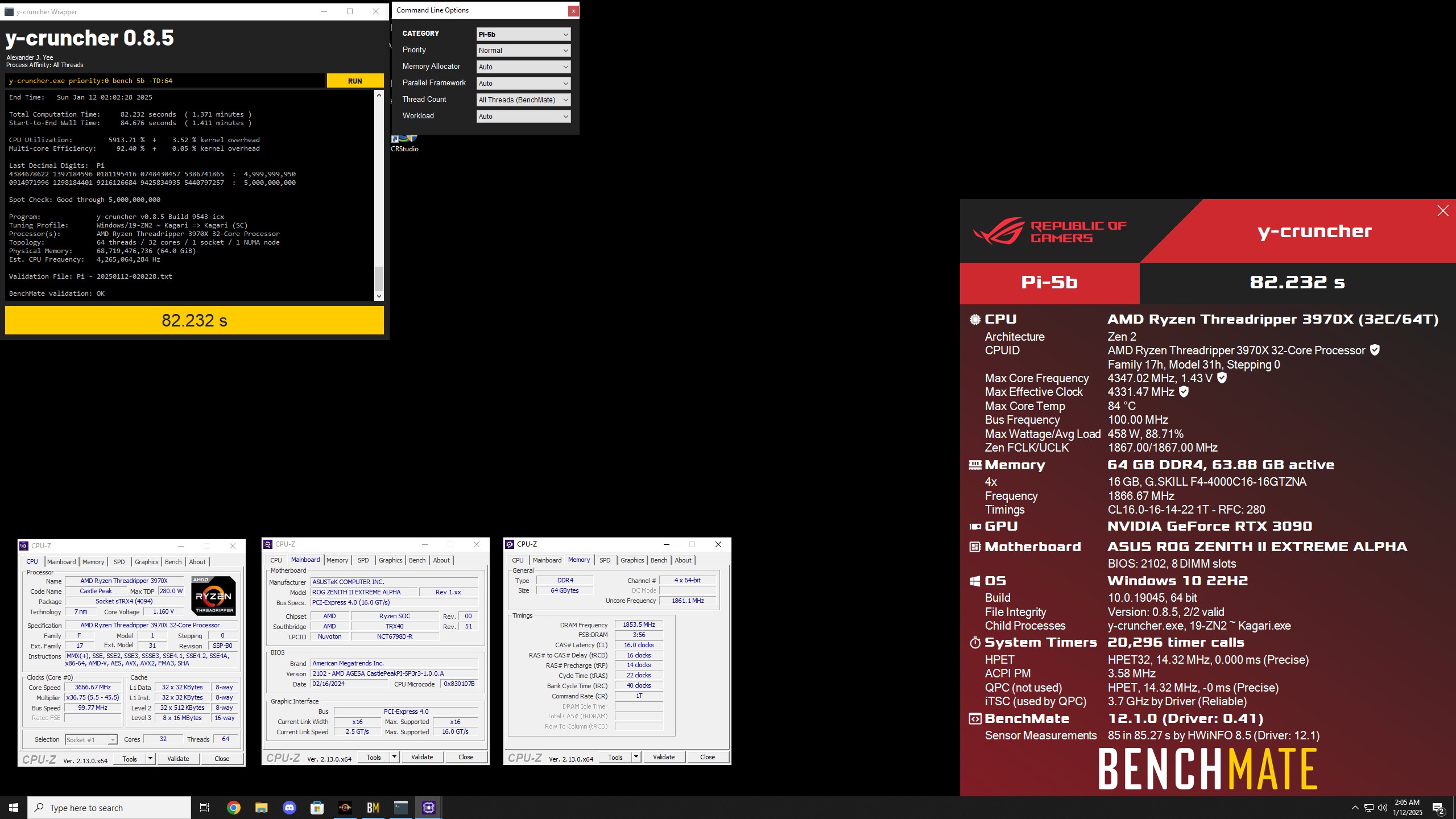Click Close in the Memory CPU-Z window
The width and height of the screenshot is (1456, 819).
pos(708,757)
